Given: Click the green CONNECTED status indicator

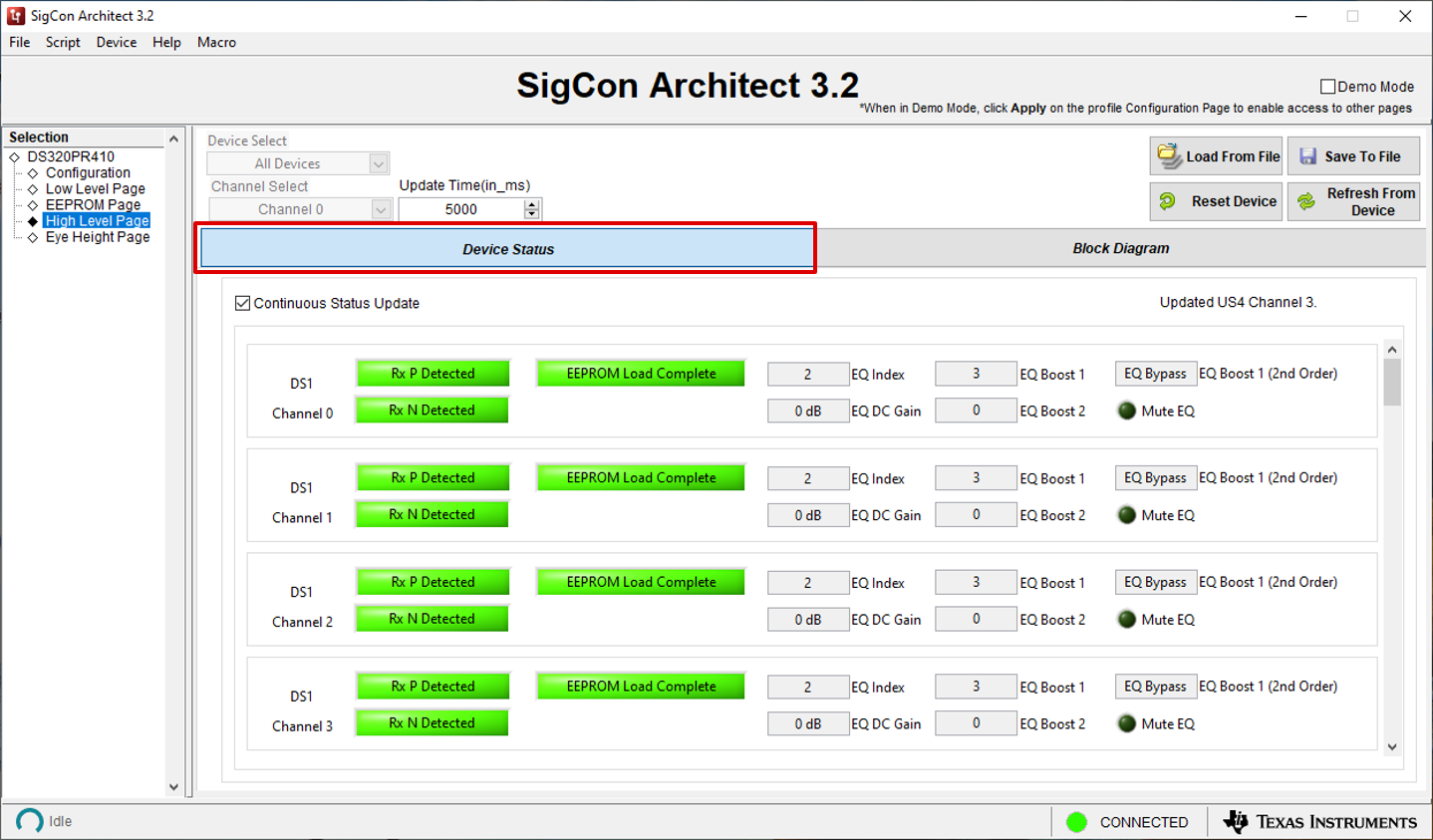Looking at the screenshot, I should pyautogui.click(x=1076, y=822).
